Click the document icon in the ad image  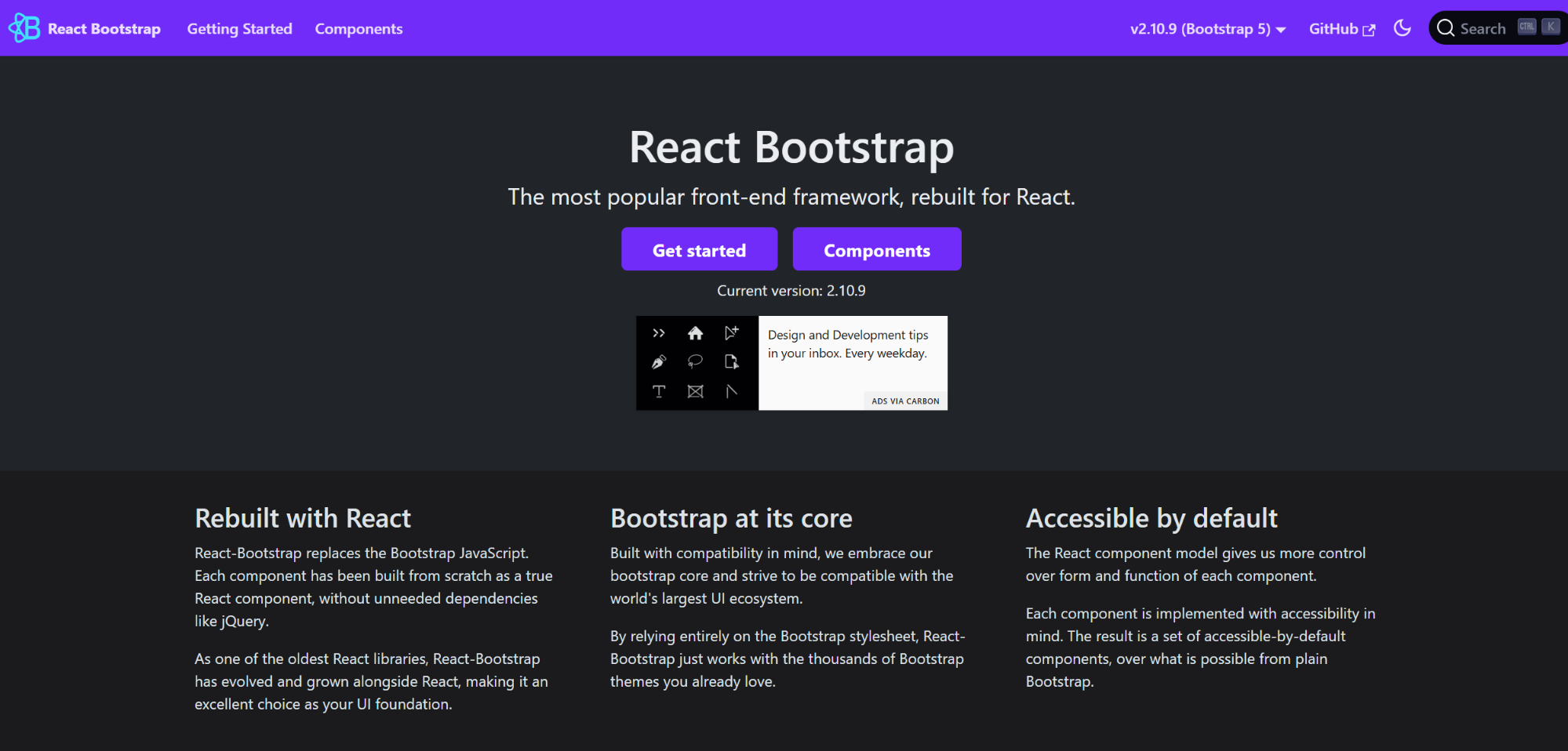point(731,361)
